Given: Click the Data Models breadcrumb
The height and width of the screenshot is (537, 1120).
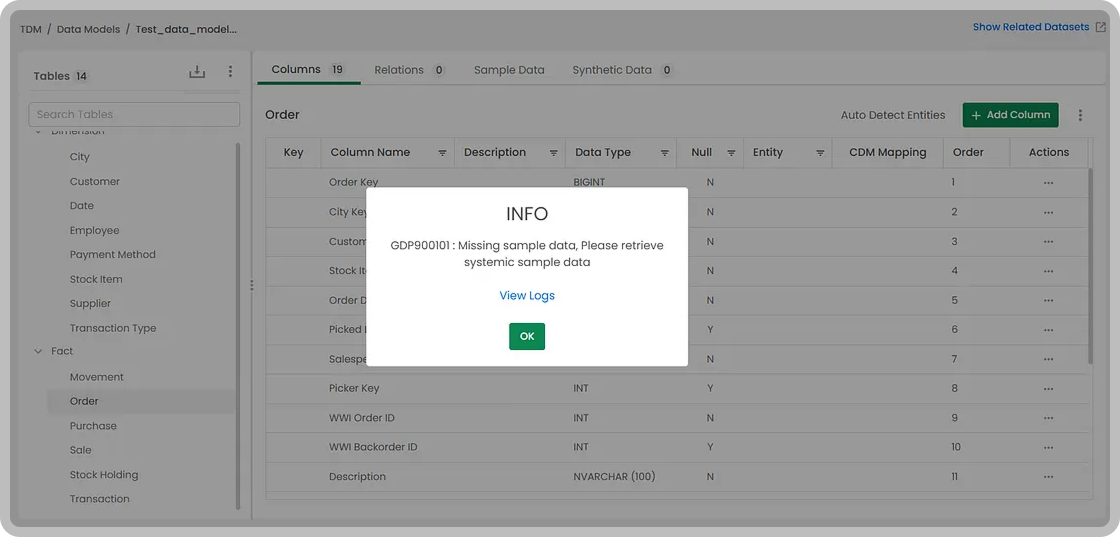Looking at the screenshot, I should (x=89, y=30).
